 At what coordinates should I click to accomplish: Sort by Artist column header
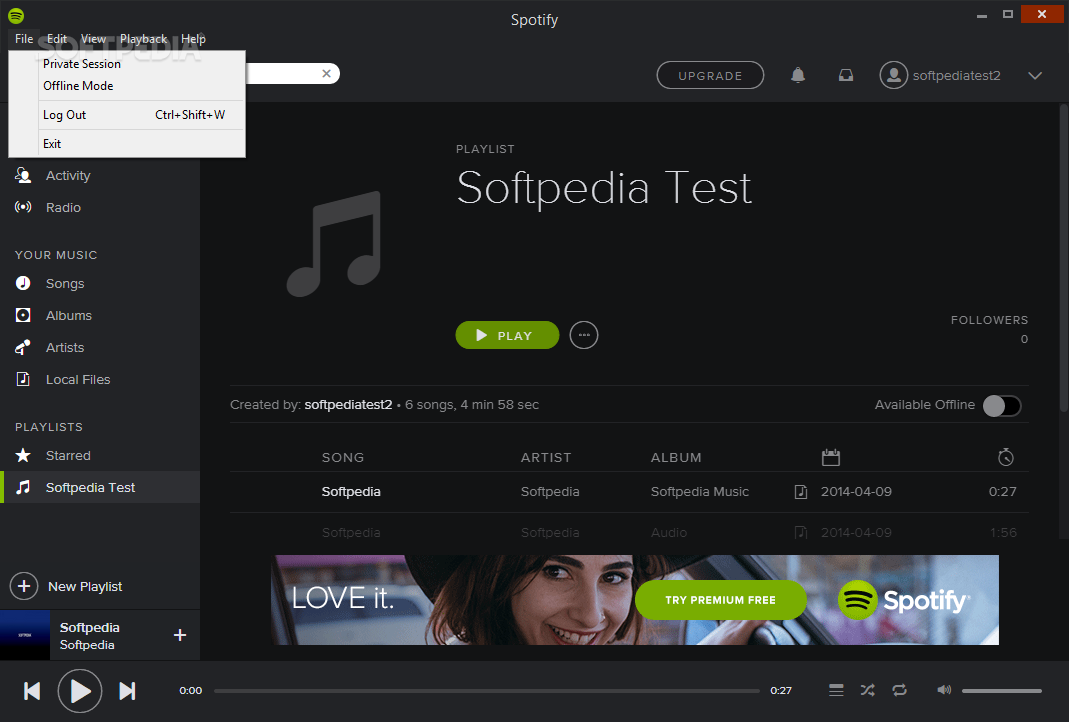coord(545,457)
